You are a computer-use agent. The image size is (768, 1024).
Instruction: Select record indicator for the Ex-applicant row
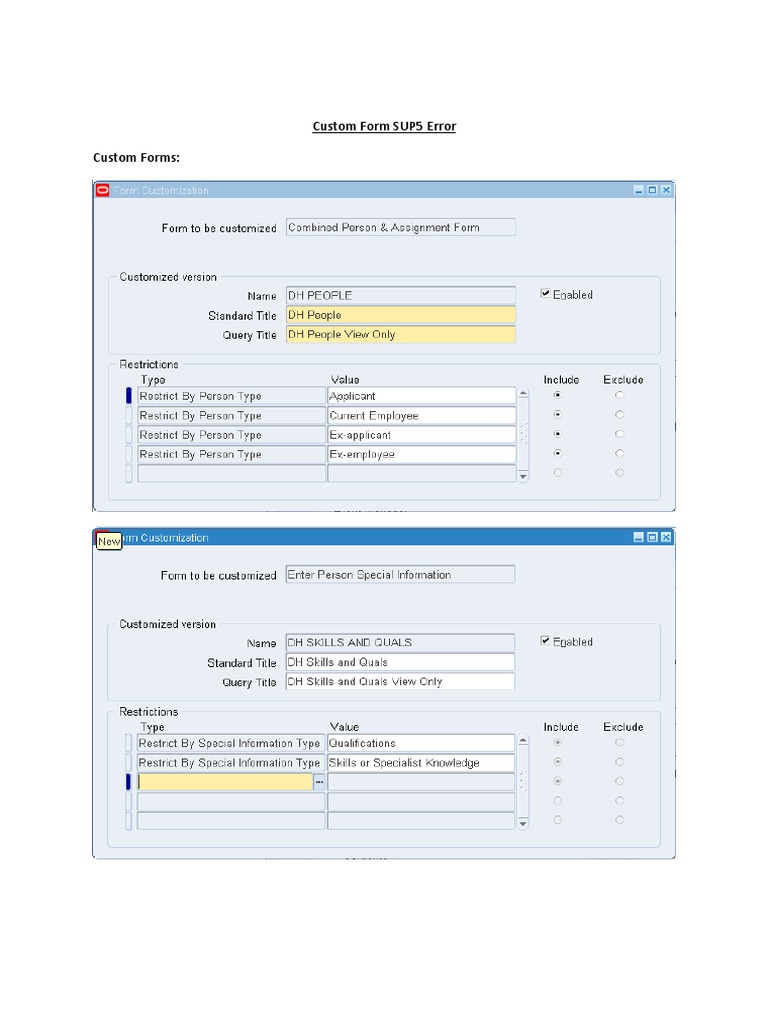[x=129, y=435]
